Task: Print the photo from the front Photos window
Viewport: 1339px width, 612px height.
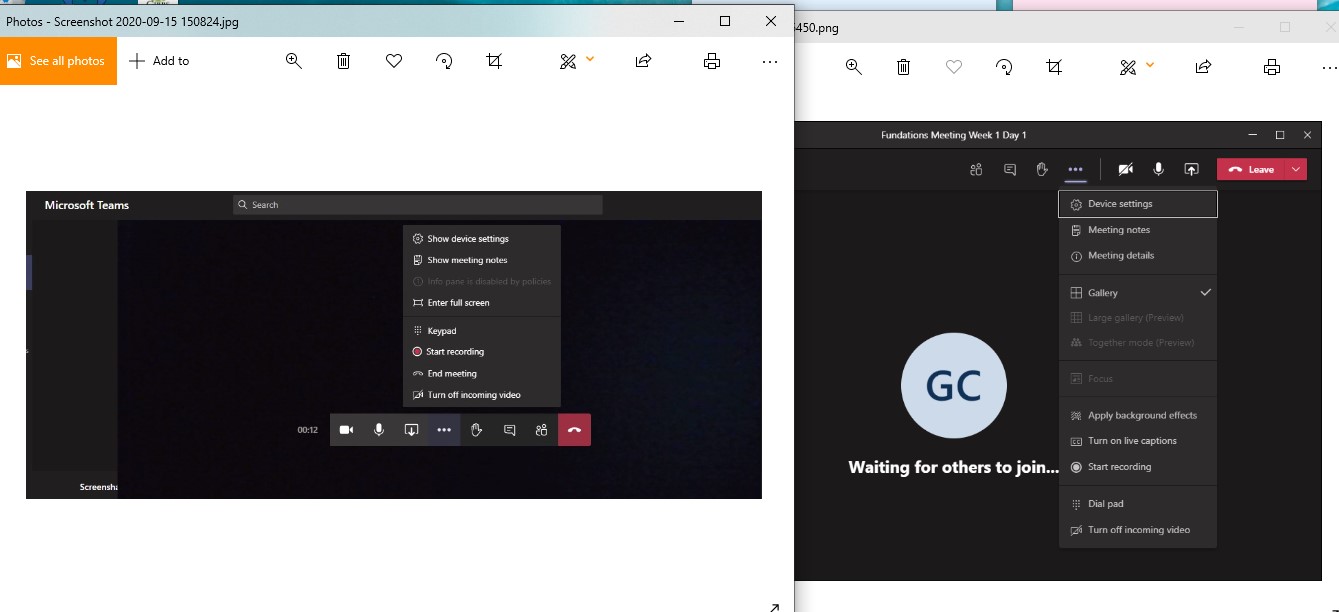Action: pos(712,61)
